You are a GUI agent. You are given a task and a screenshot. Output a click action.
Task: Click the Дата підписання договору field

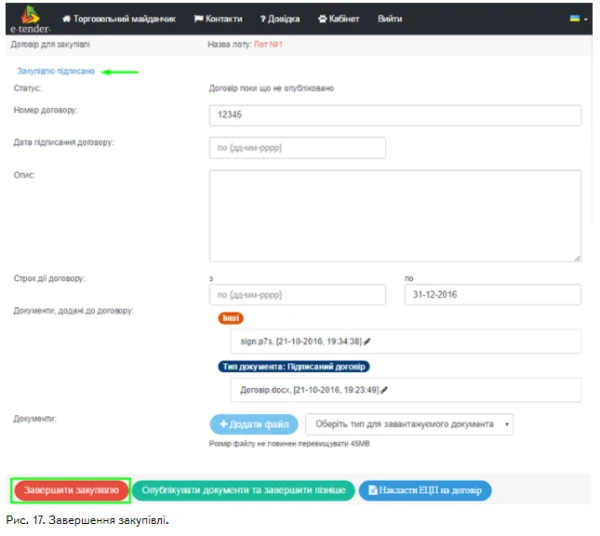tap(297, 148)
